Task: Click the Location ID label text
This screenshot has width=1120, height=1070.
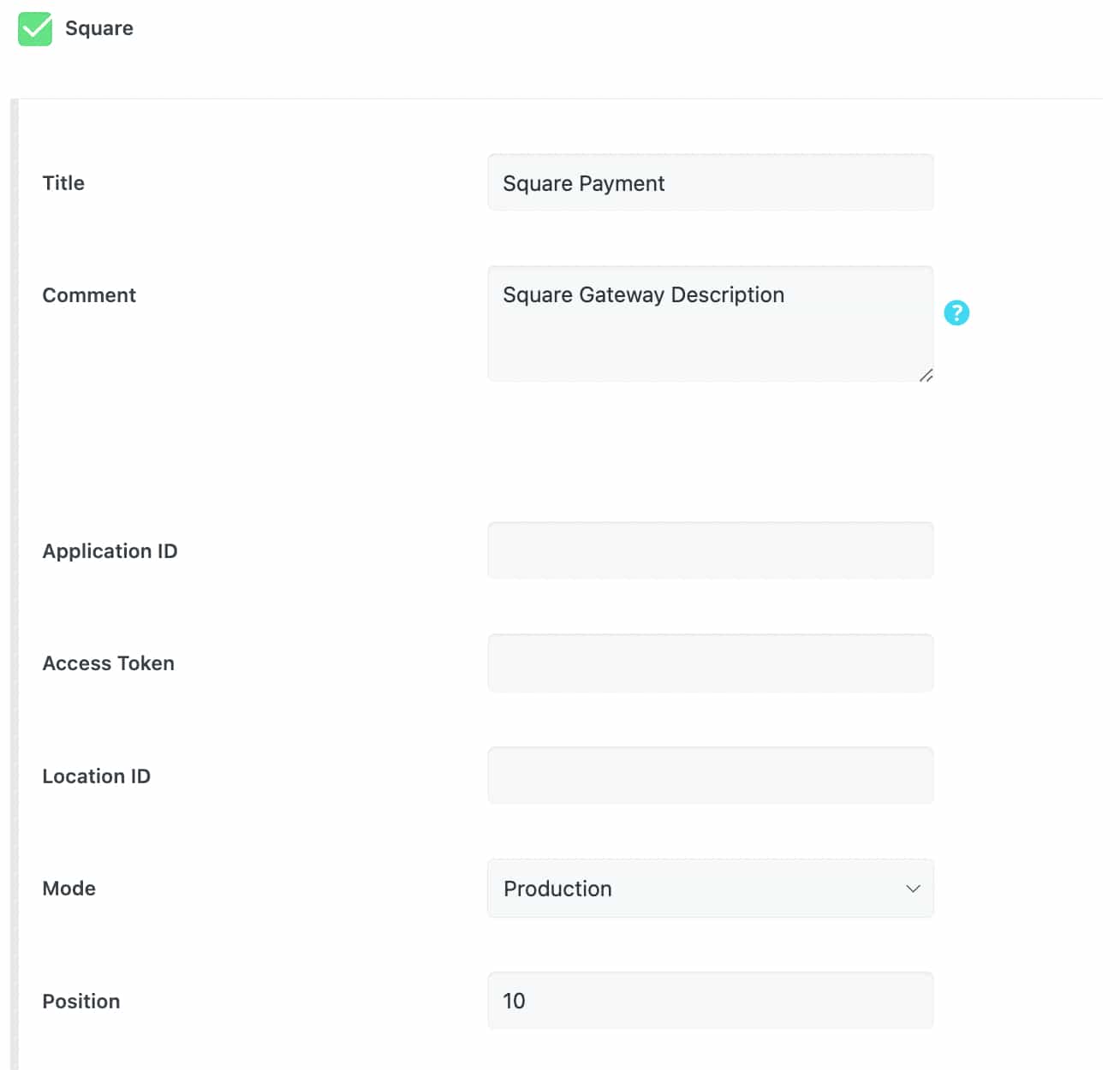Action: (96, 776)
